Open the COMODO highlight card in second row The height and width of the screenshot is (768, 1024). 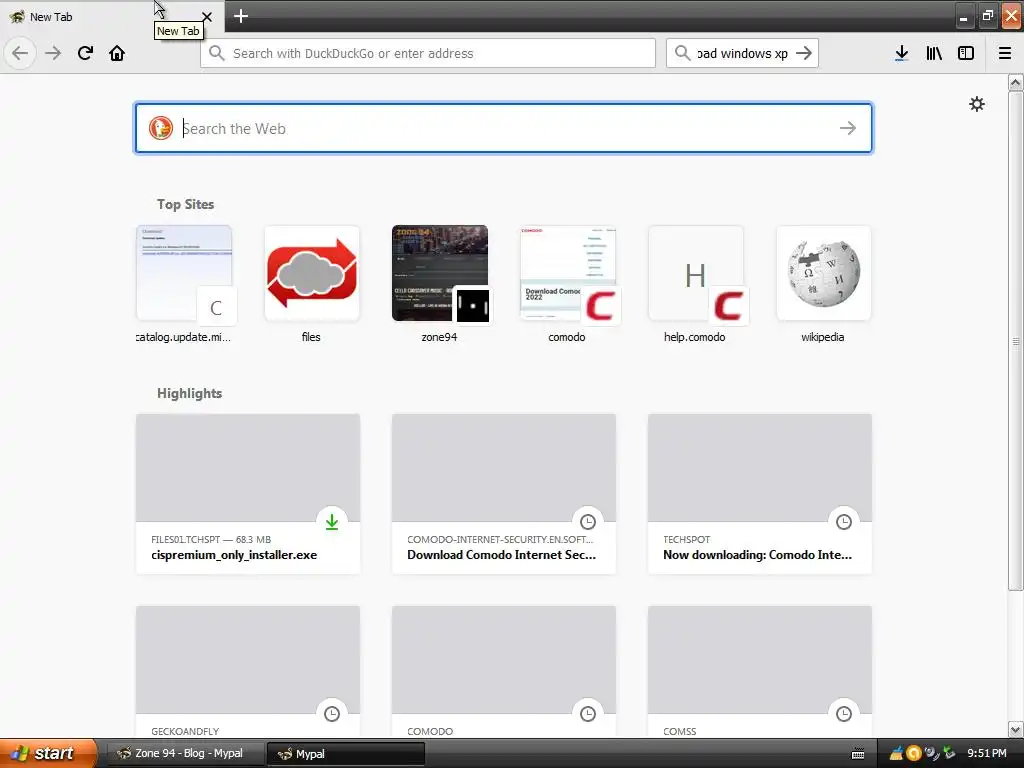point(504,671)
